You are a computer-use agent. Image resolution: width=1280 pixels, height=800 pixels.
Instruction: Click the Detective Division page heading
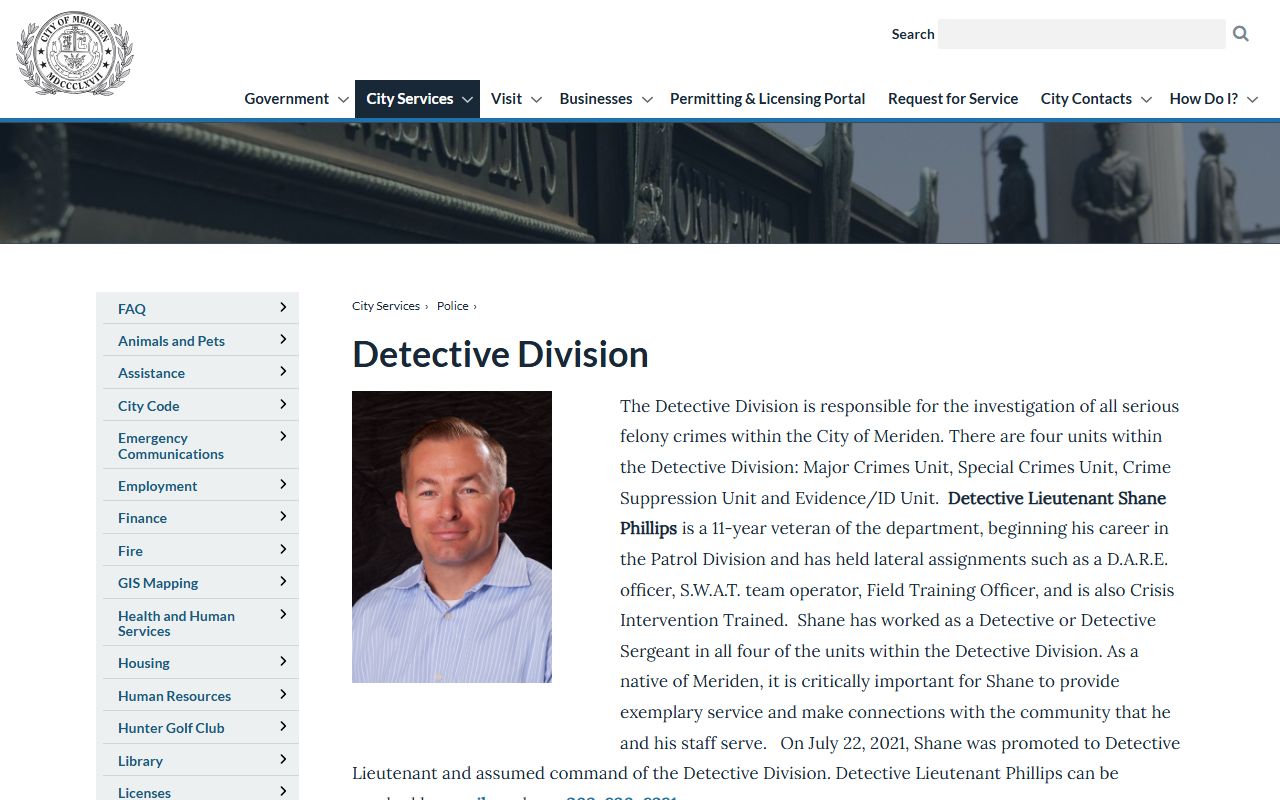(500, 354)
